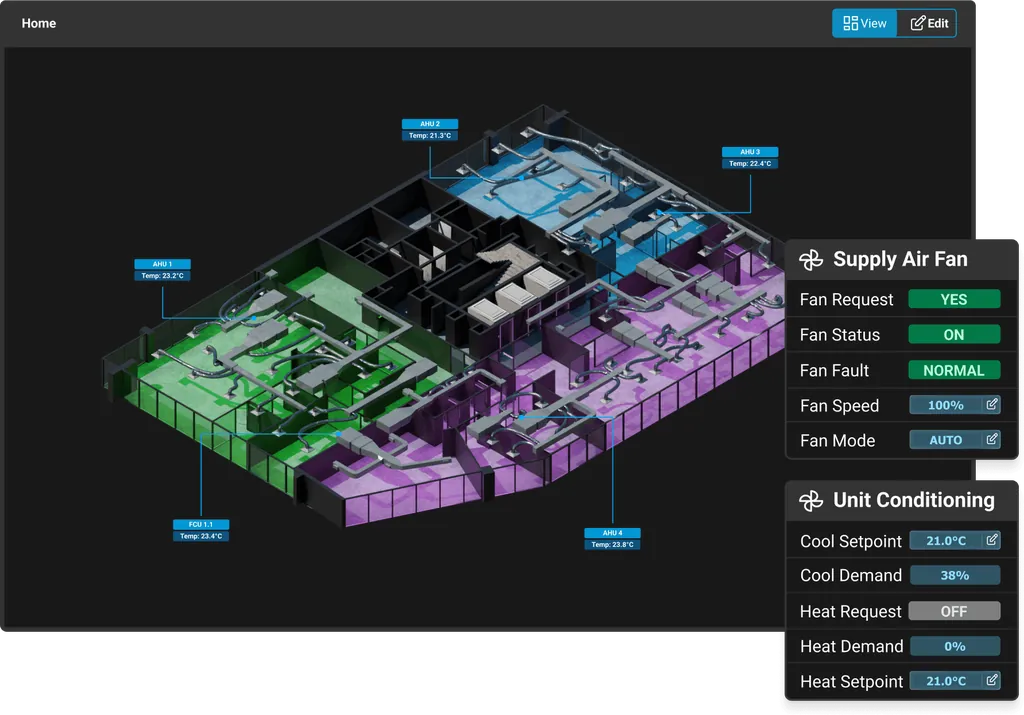1024x715 pixels.
Task: Click the Fan Fault label
Action: (x=834, y=370)
